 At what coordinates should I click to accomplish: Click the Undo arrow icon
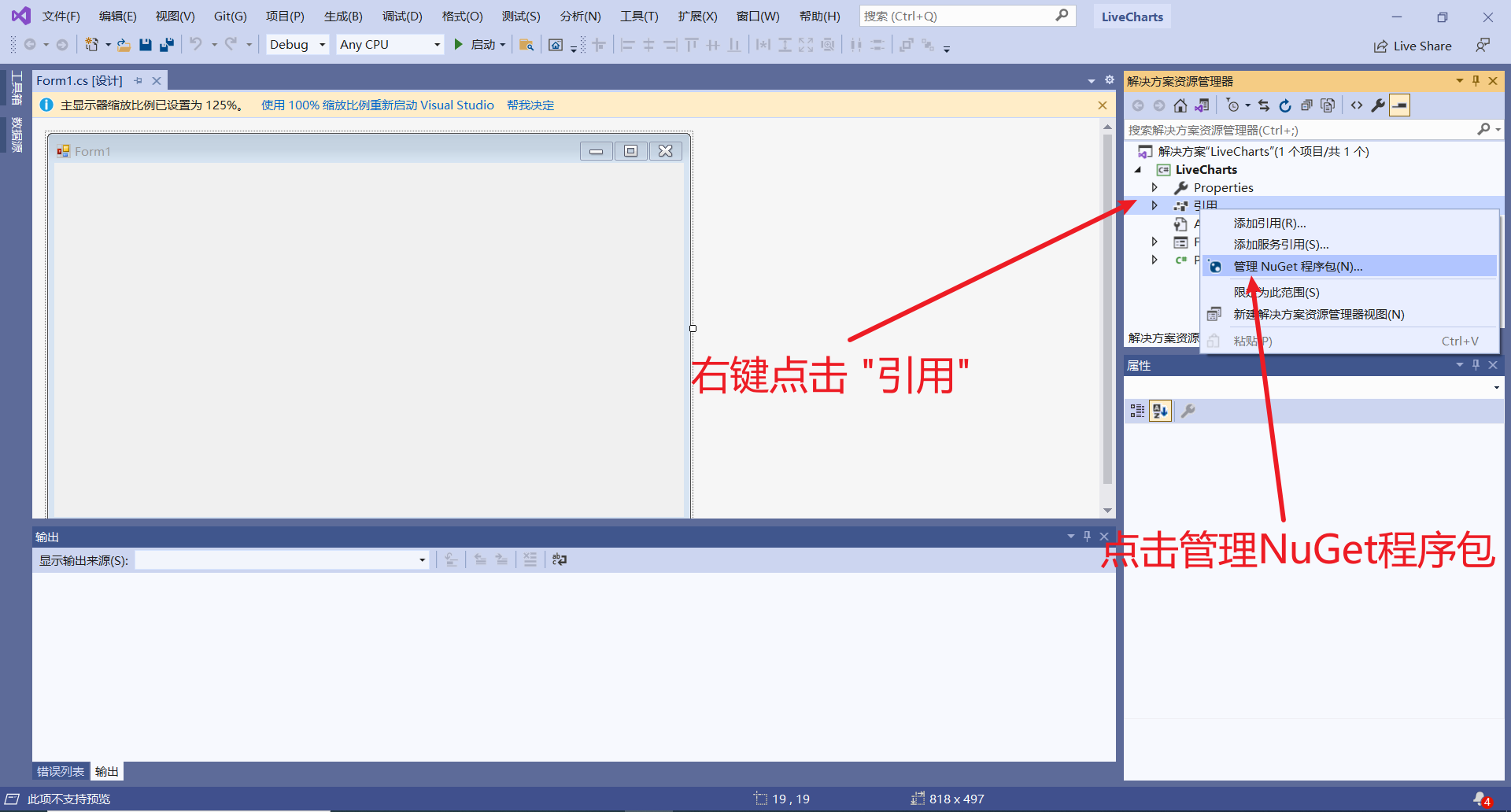coord(196,44)
